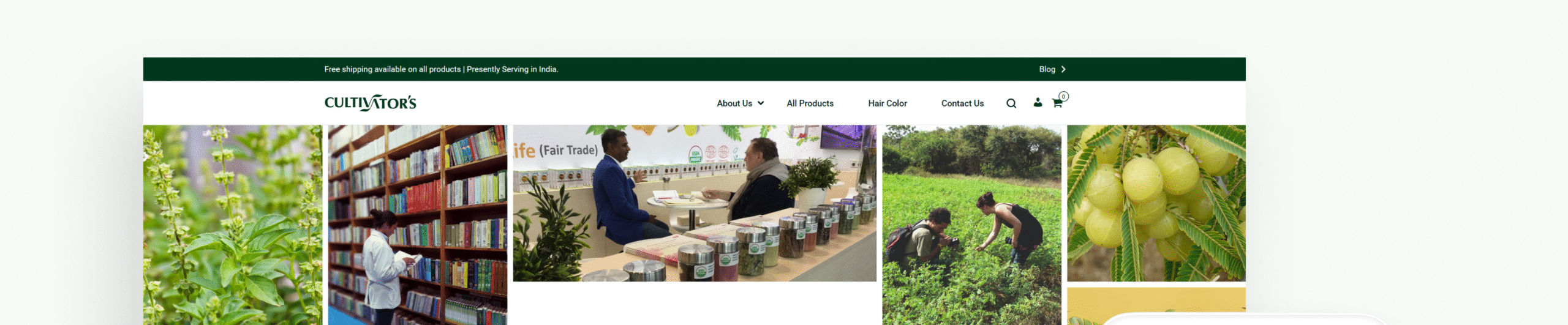Open the user account icon

1038,103
